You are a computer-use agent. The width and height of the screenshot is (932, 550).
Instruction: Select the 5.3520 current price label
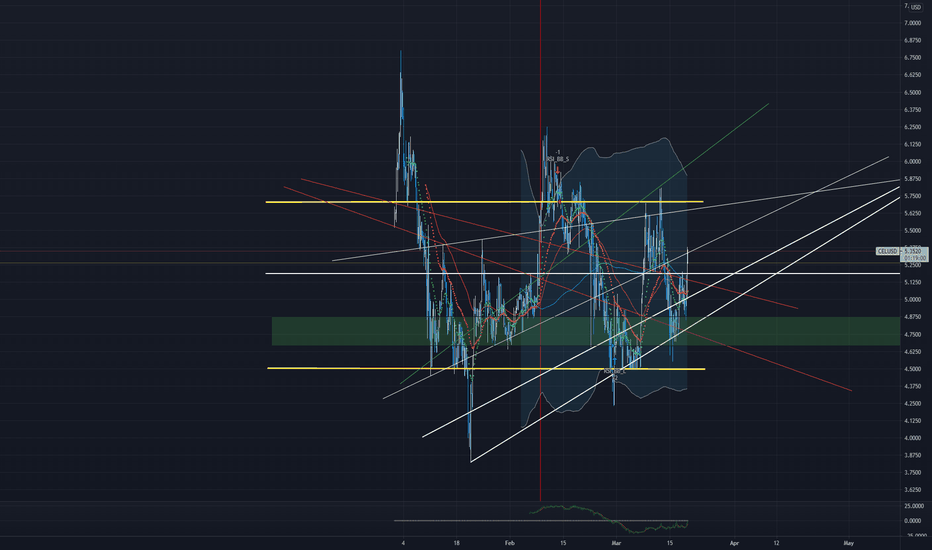pyautogui.click(x=915, y=252)
